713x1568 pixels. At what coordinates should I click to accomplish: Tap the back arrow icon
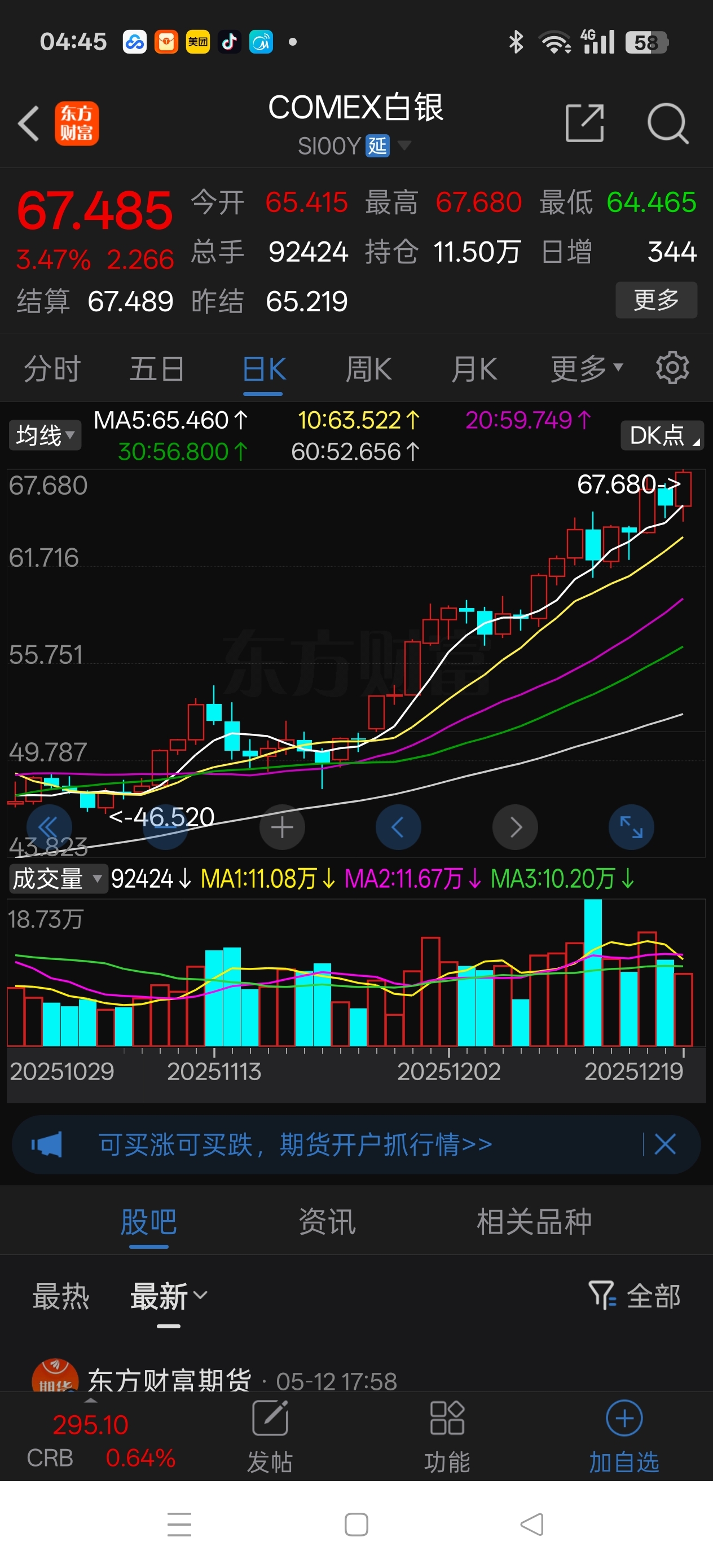[29, 123]
